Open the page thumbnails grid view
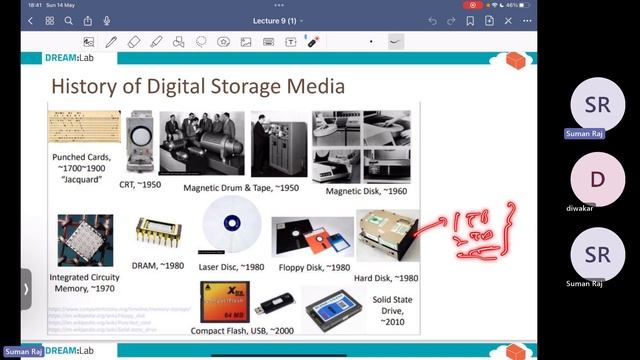The image size is (640, 360). pyautogui.click(x=50, y=21)
